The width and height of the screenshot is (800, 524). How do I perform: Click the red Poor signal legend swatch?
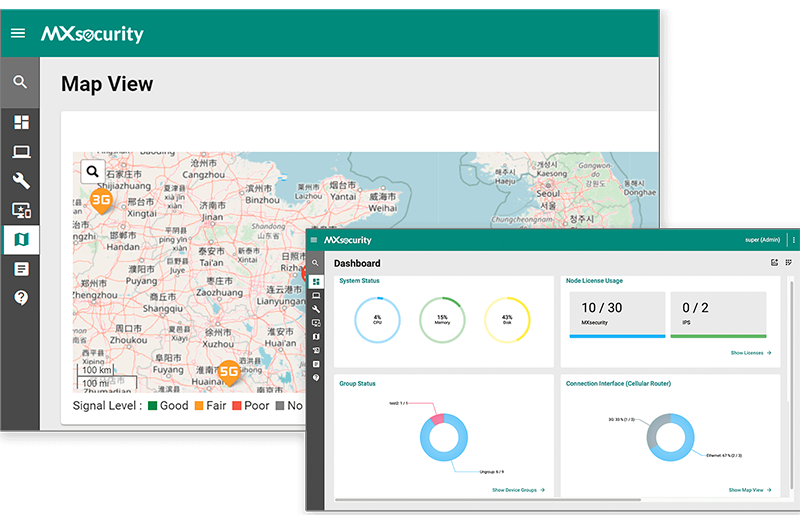[237, 406]
